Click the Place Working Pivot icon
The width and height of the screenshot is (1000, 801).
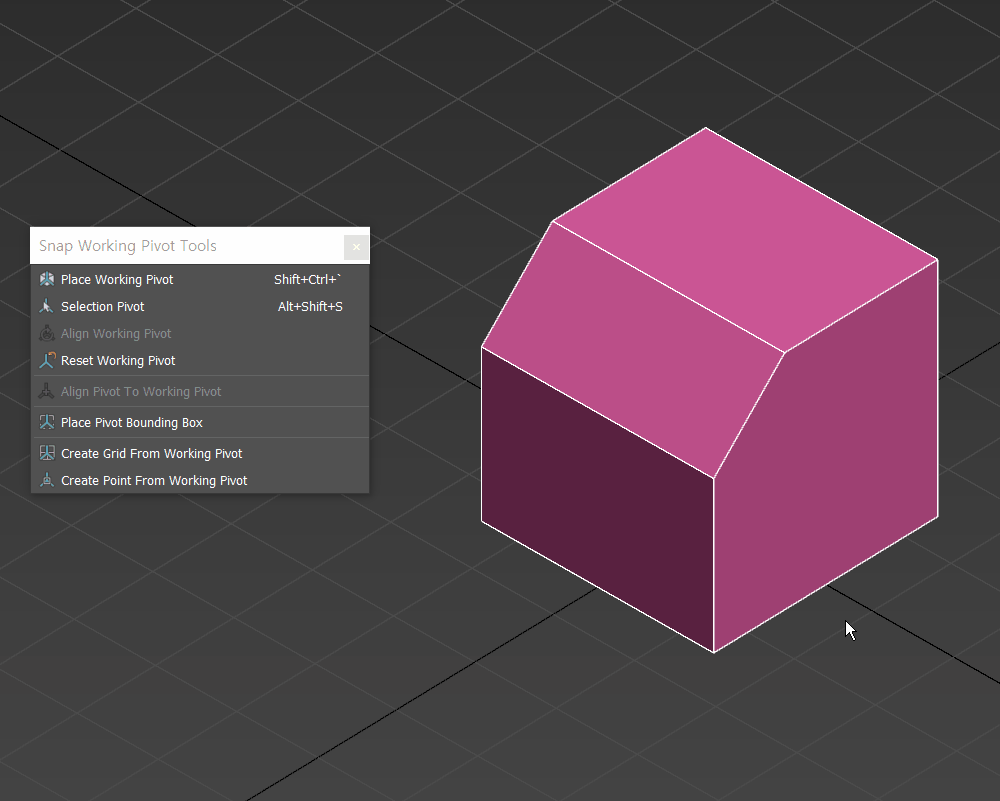(x=47, y=279)
